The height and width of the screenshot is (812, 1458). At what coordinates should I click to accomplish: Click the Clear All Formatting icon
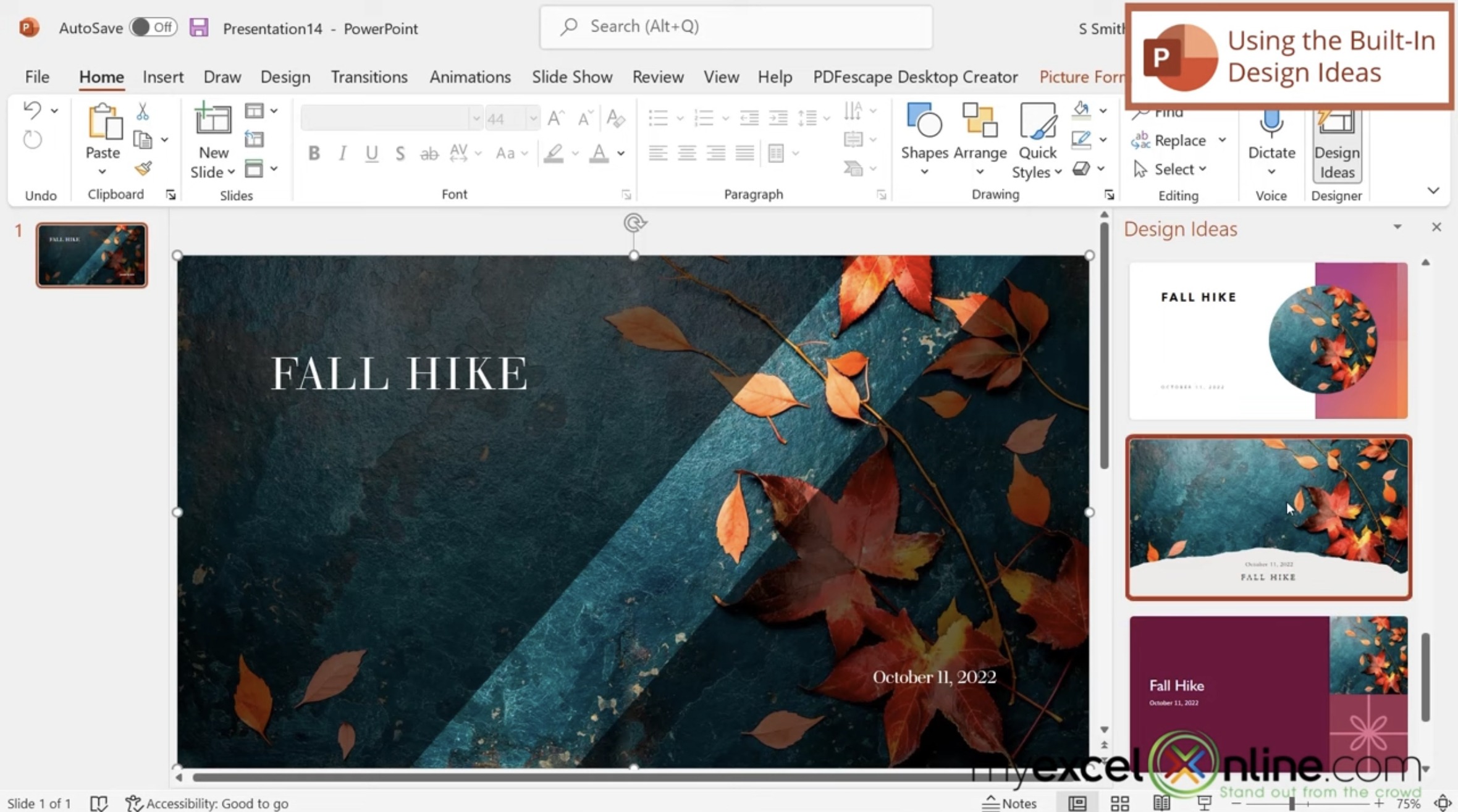tap(615, 118)
